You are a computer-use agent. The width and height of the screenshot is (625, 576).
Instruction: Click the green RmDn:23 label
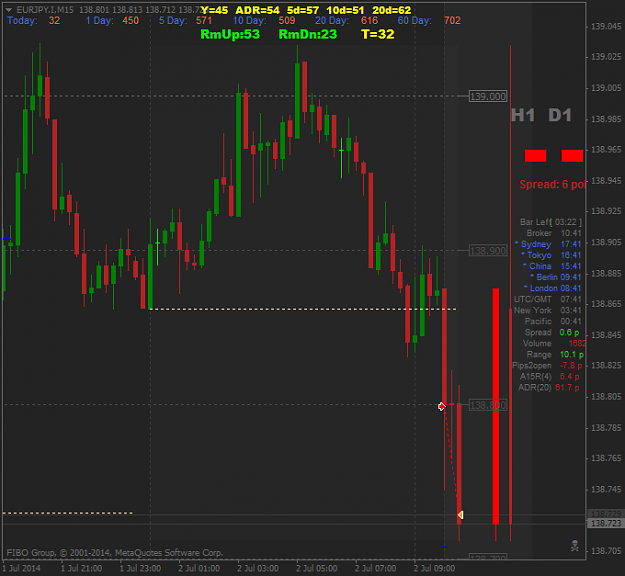point(308,34)
